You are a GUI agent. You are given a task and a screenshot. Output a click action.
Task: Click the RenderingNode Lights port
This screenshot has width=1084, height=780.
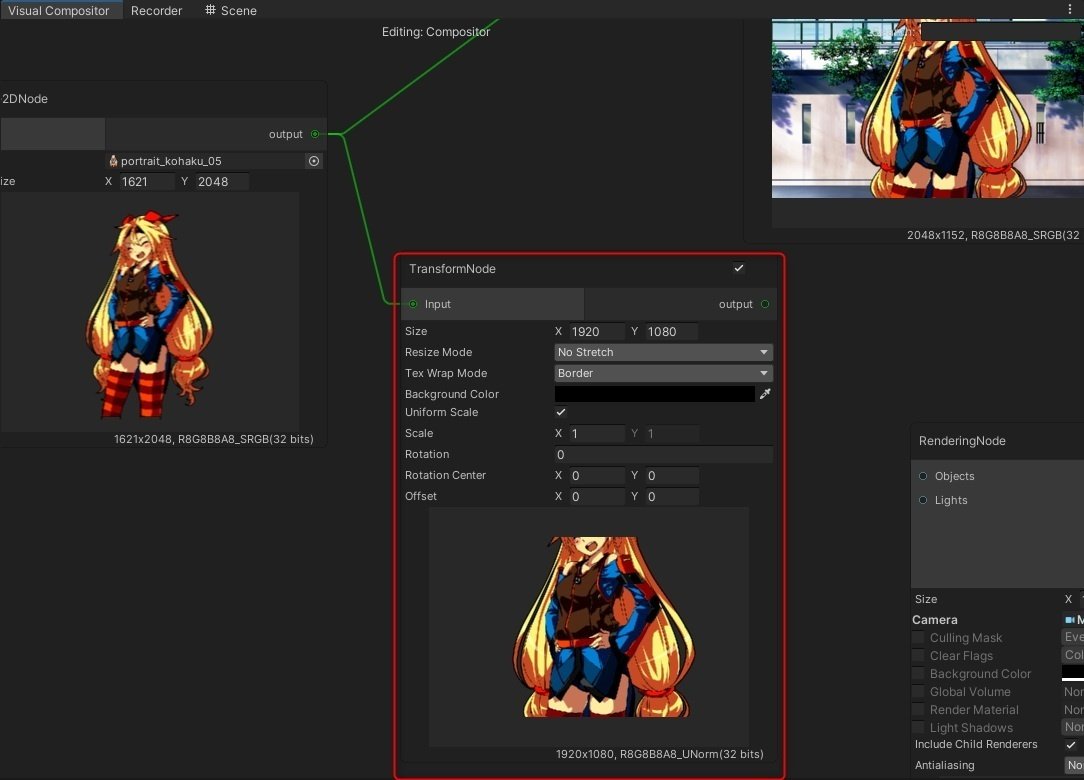pyautogui.click(x=923, y=500)
